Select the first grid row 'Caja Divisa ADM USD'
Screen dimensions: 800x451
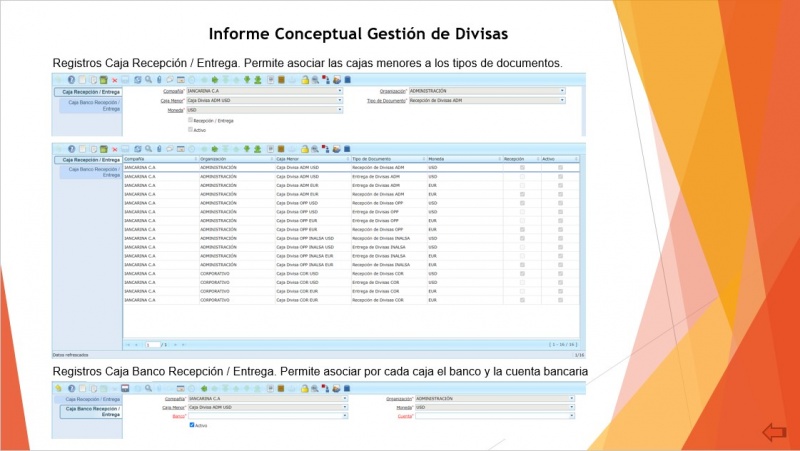(x=300, y=167)
